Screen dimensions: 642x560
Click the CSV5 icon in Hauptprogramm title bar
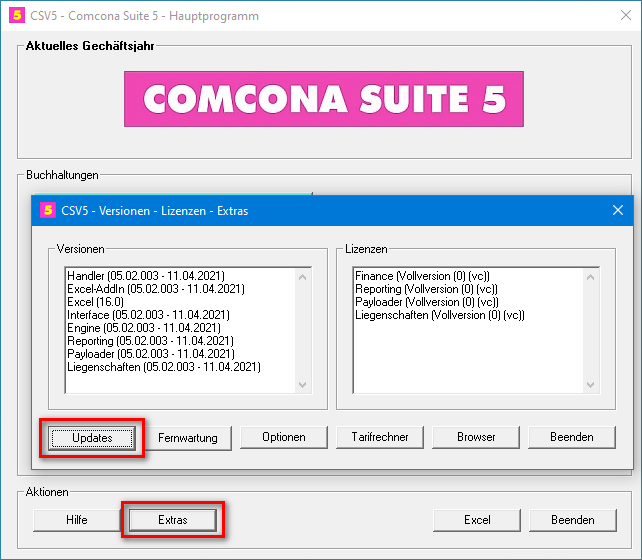point(17,16)
